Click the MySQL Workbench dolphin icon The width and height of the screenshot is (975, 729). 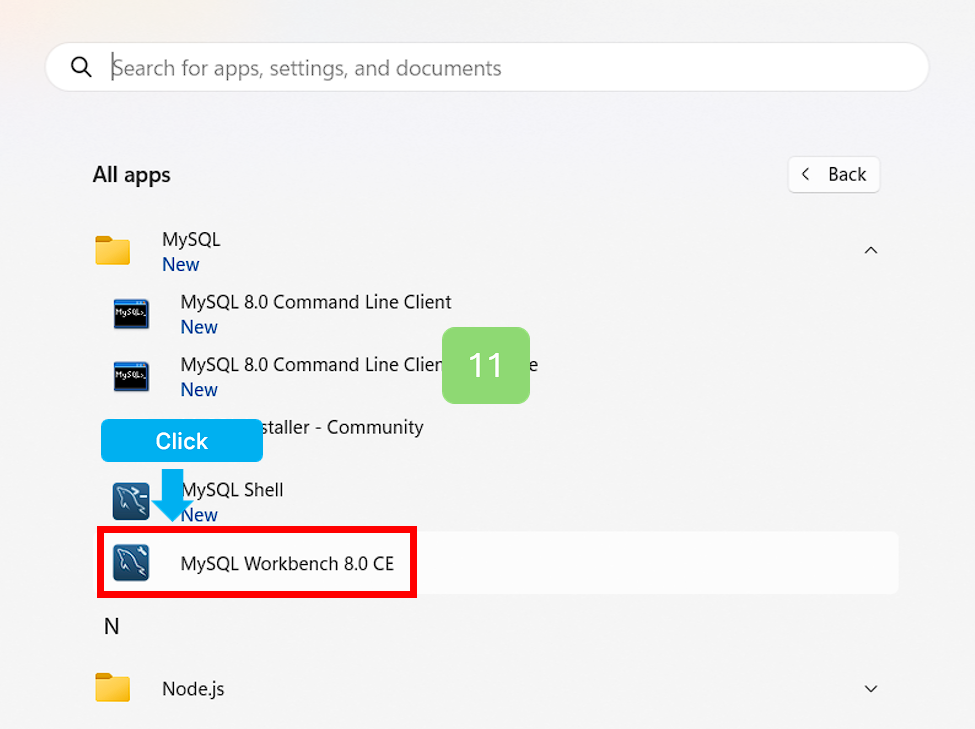click(131, 562)
